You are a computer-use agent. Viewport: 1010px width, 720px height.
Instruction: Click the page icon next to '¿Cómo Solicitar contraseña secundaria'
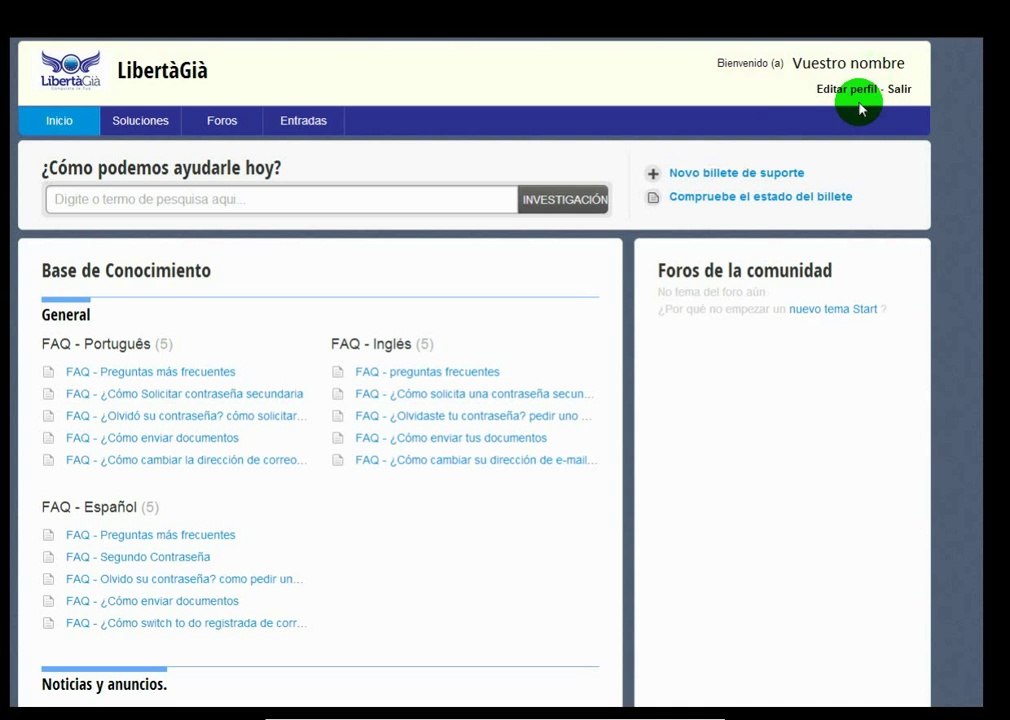tap(48, 393)
